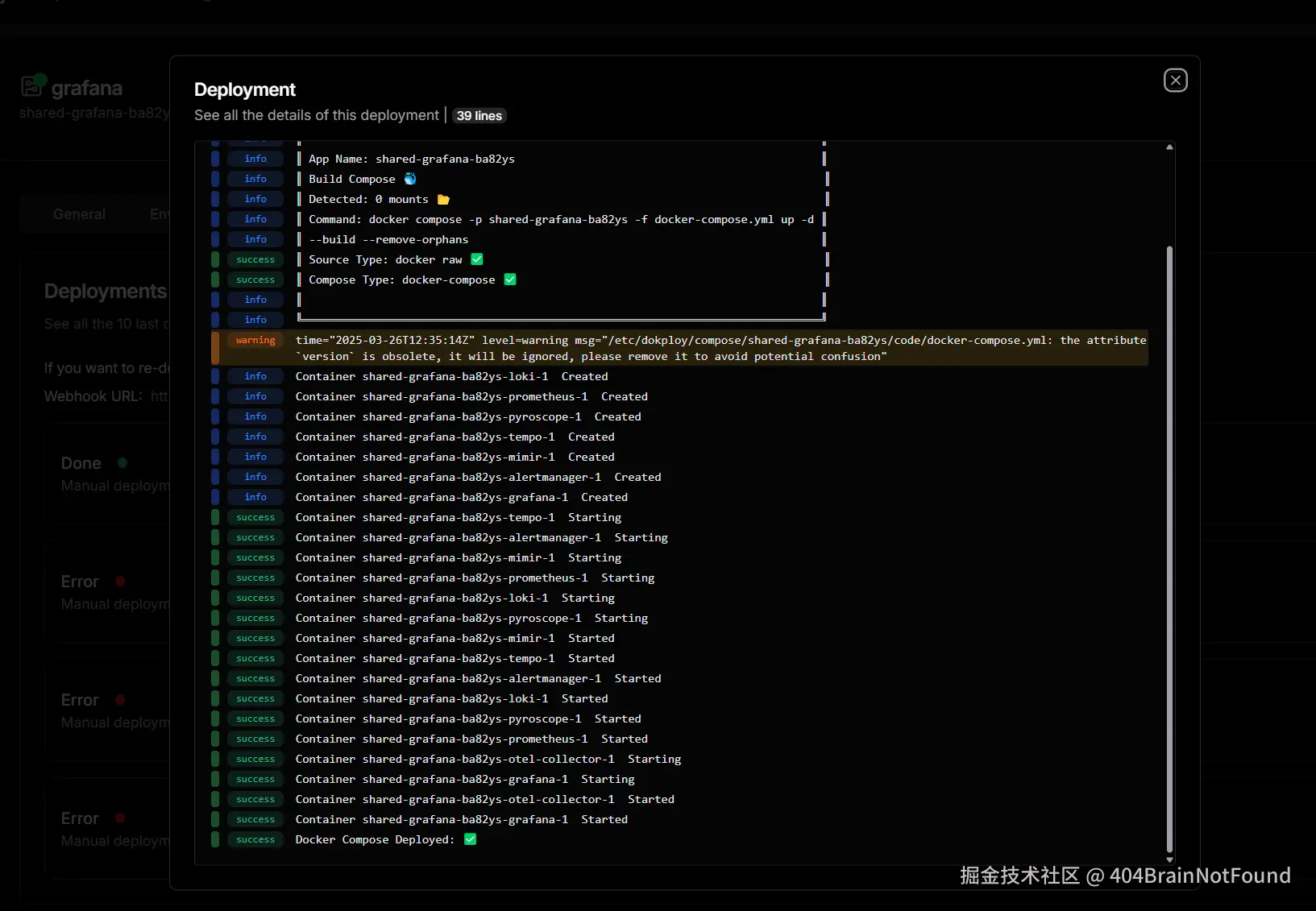Click 'See all the details of this deployment'

(x=317, y=115)
